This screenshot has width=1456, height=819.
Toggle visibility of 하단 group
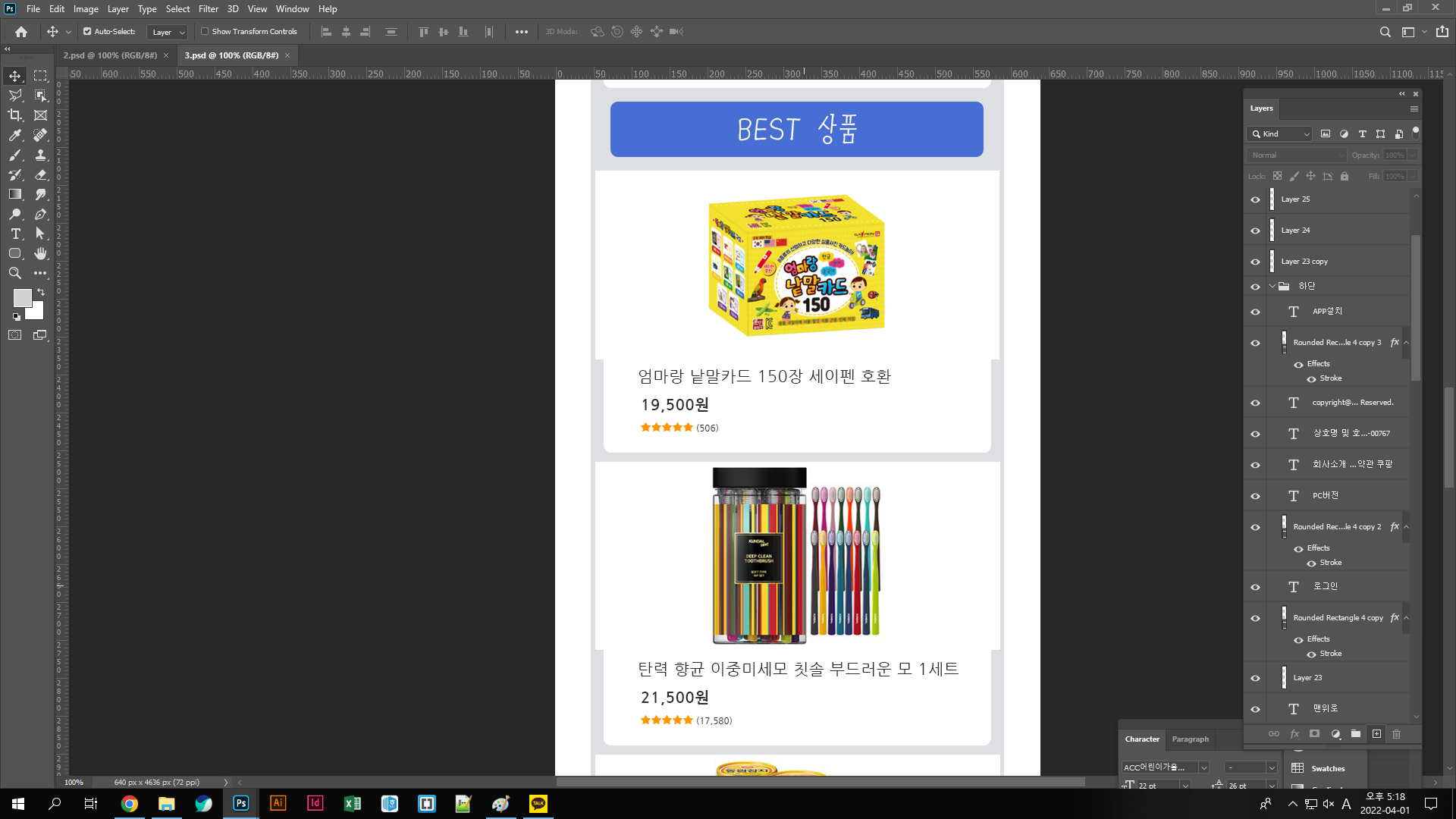coord(1255,287)
